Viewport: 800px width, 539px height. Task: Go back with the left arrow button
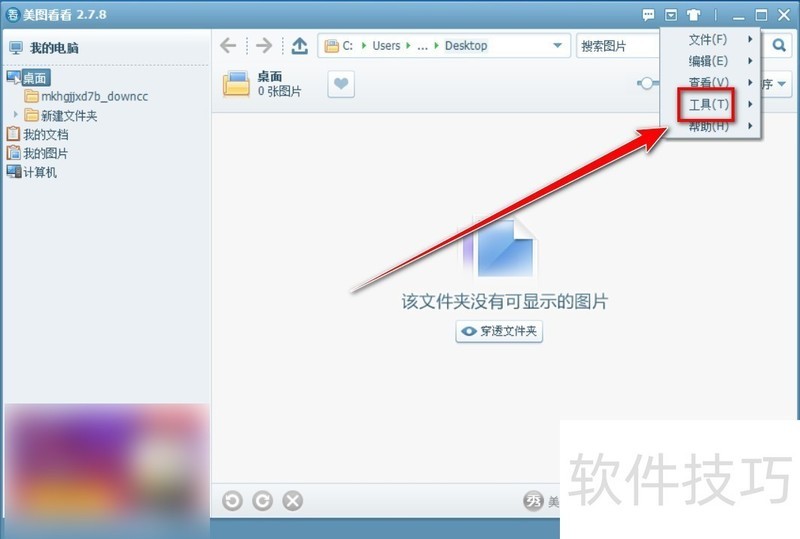(228, 45)
